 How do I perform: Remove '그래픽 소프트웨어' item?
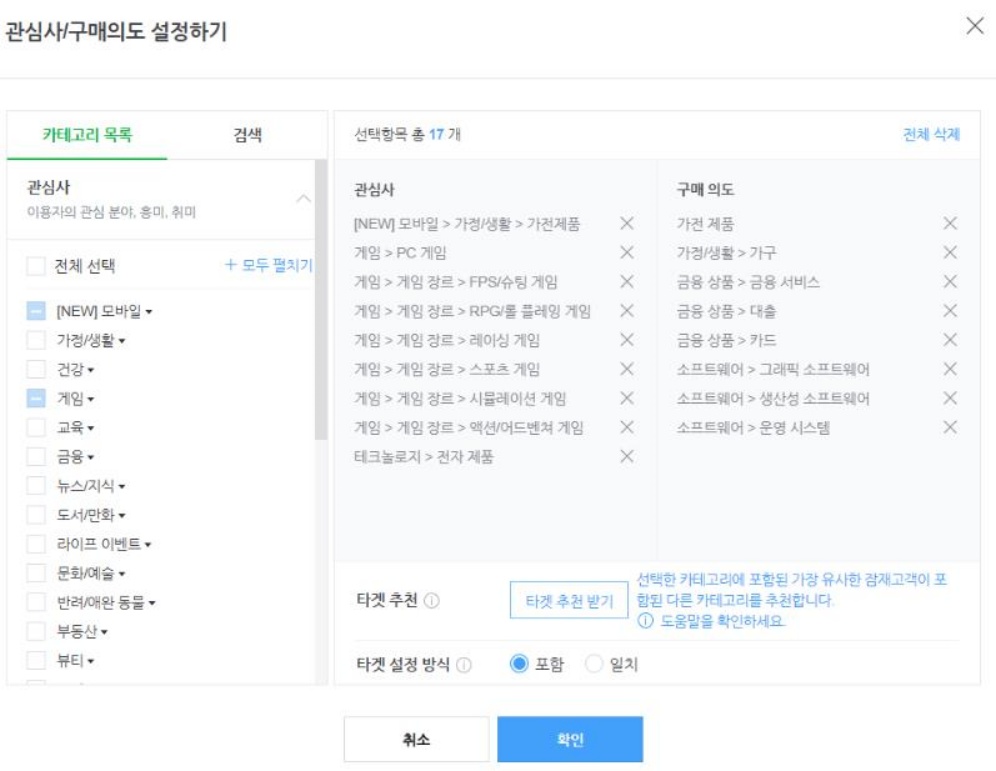pos(950,370)
